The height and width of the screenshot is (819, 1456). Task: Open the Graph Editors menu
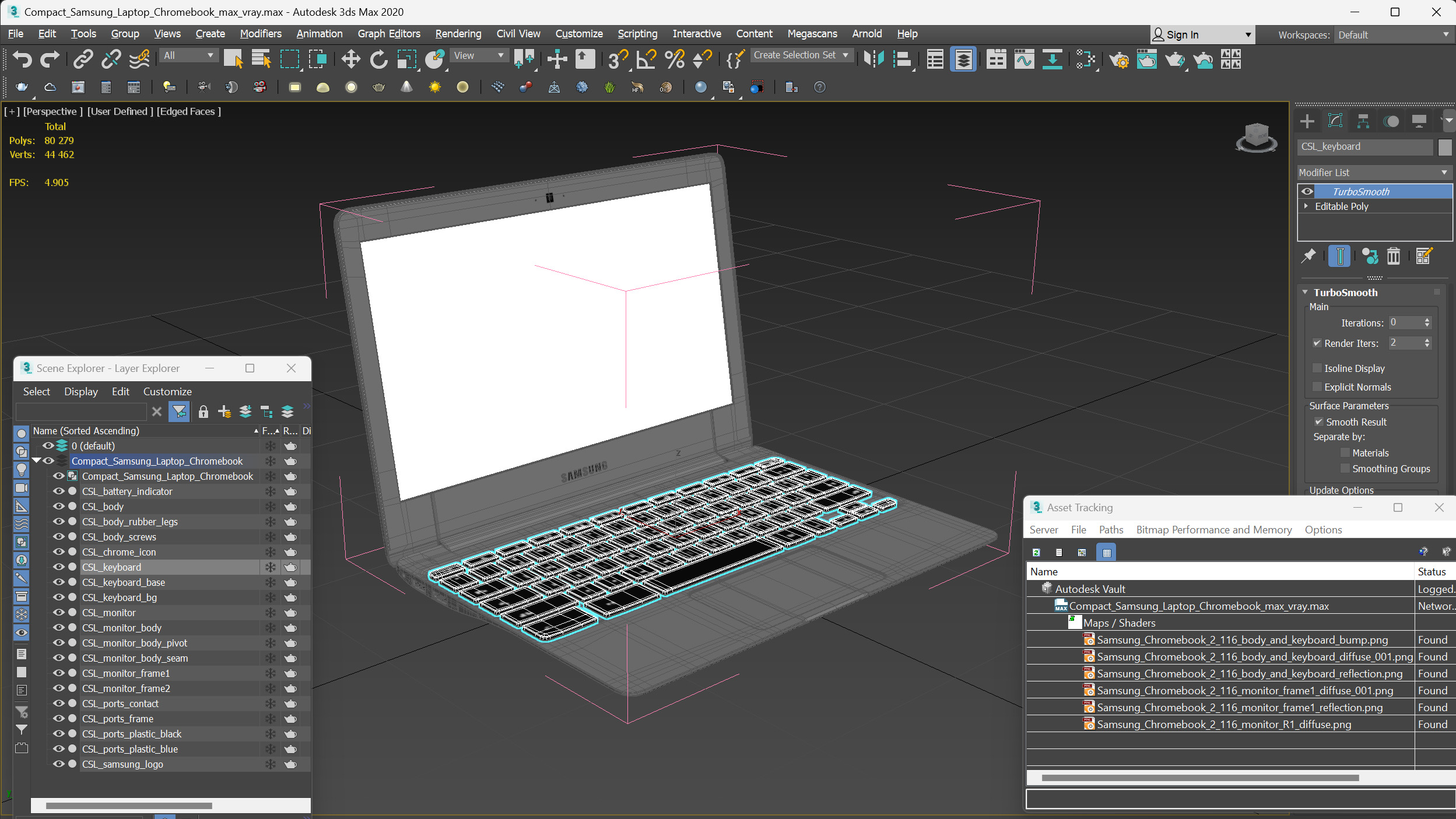point(389,34)
